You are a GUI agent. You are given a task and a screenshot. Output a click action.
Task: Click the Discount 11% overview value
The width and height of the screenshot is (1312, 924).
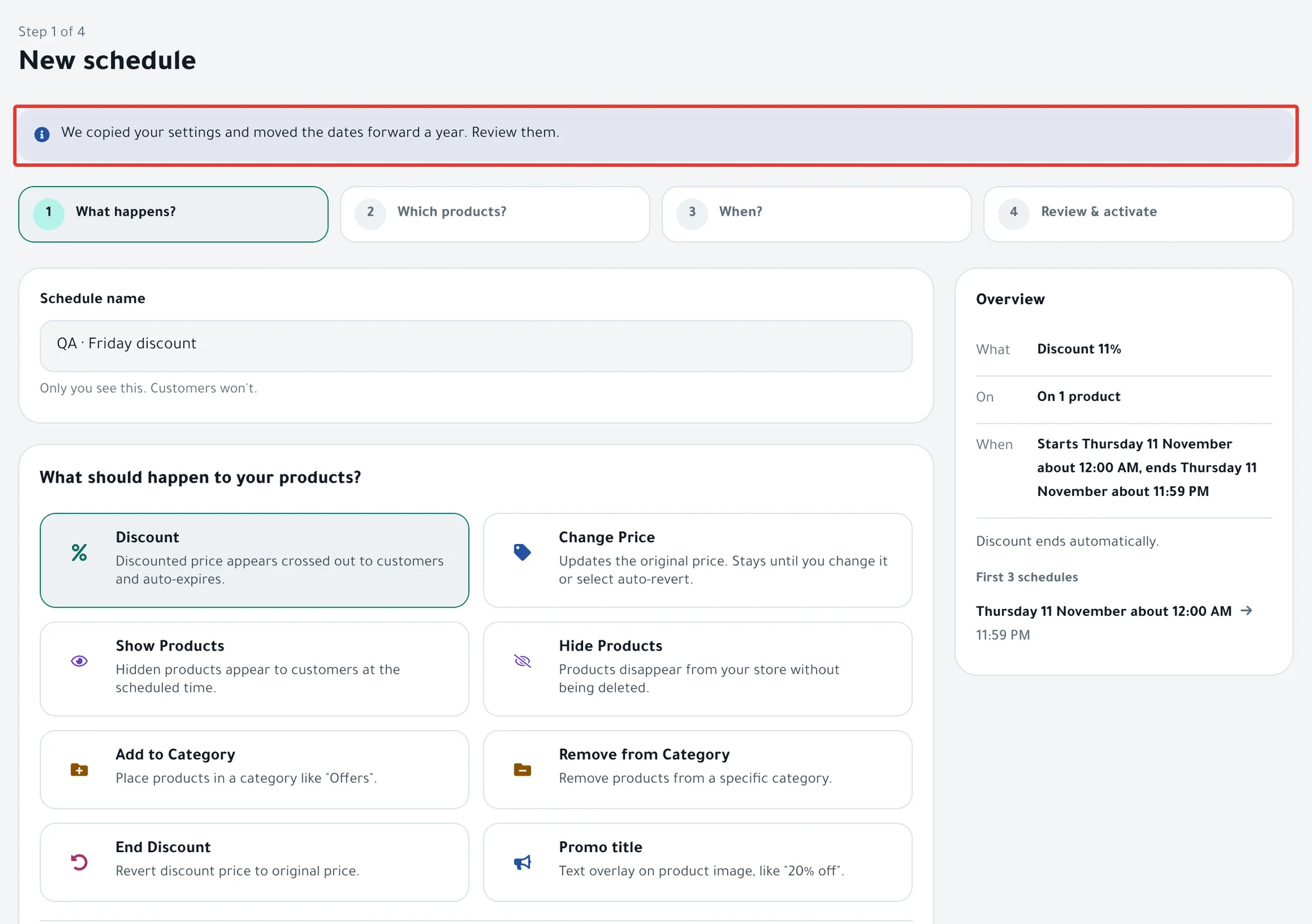(x=1079, y=349)
